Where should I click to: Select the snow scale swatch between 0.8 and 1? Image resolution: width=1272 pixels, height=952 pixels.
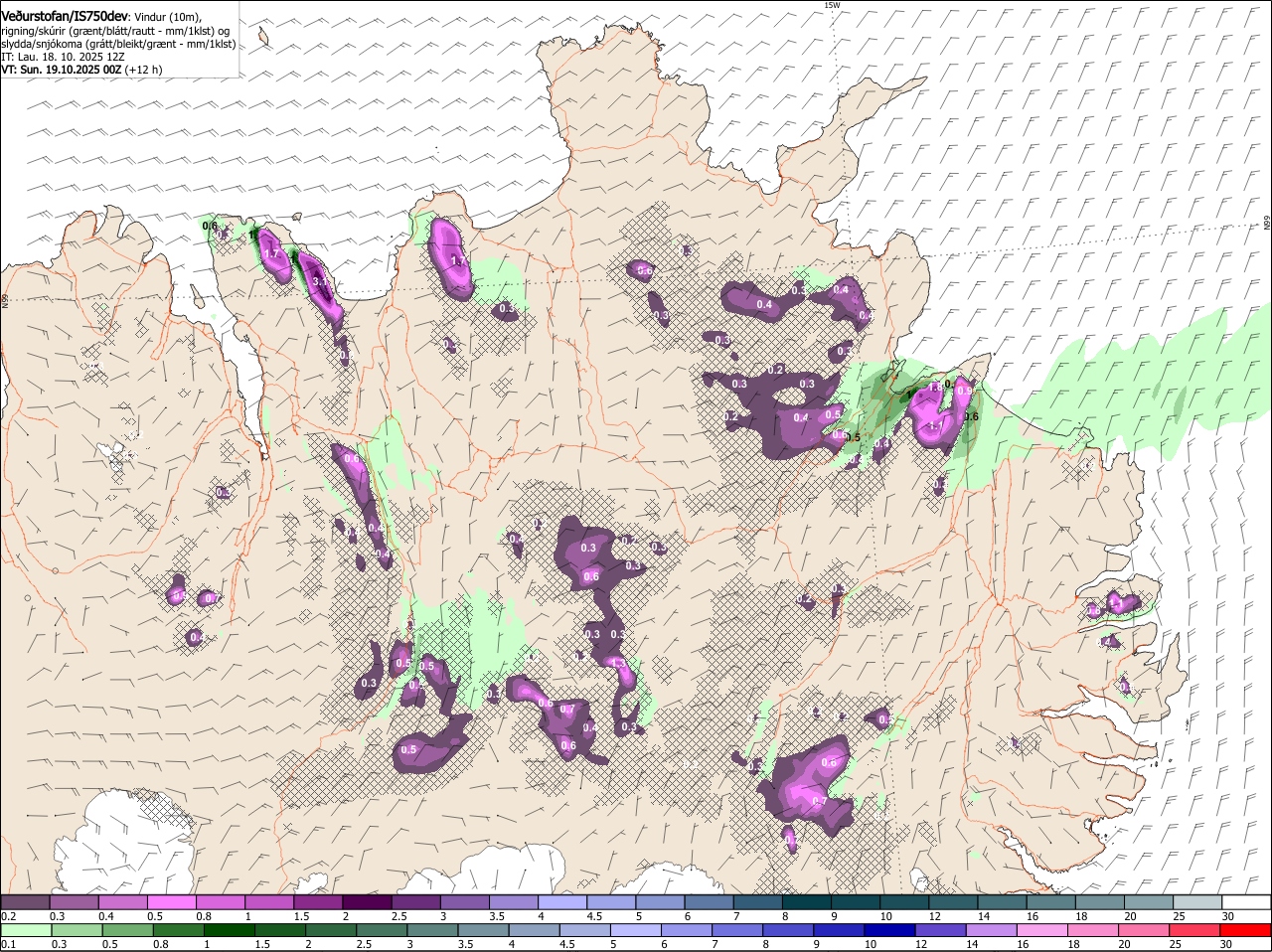220,901
